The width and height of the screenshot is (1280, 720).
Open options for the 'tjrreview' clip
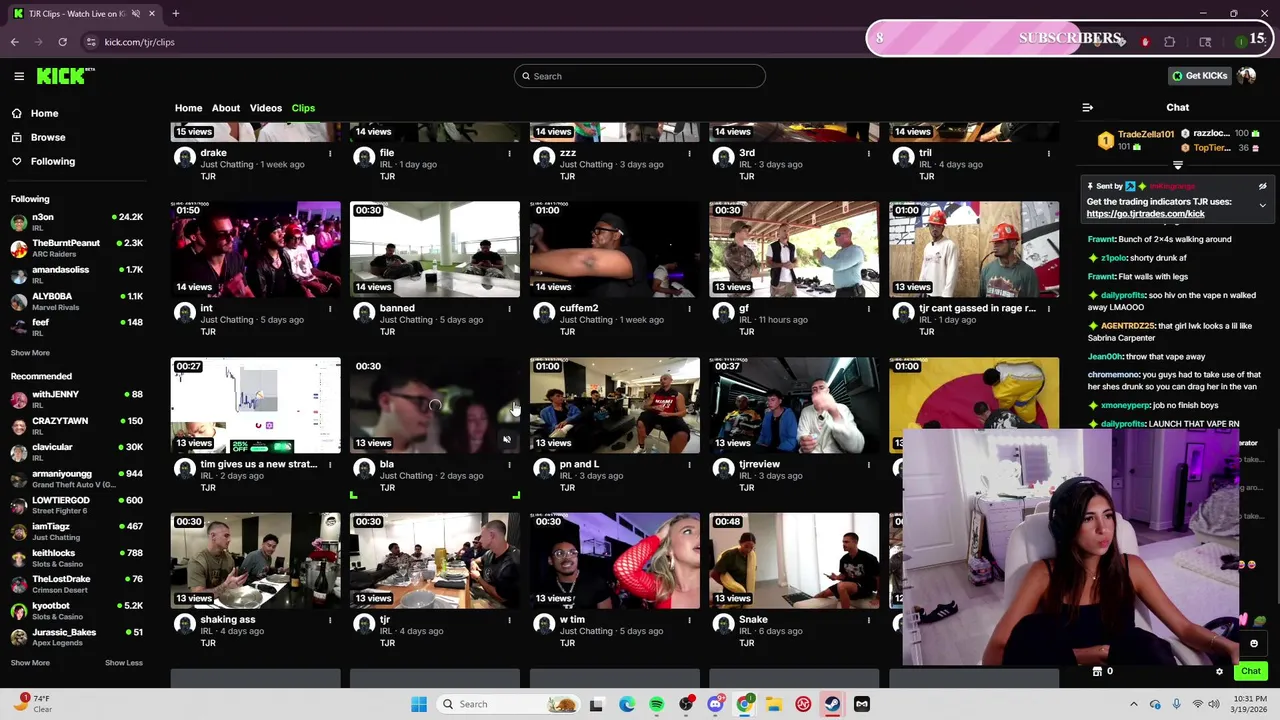point(869,464)
